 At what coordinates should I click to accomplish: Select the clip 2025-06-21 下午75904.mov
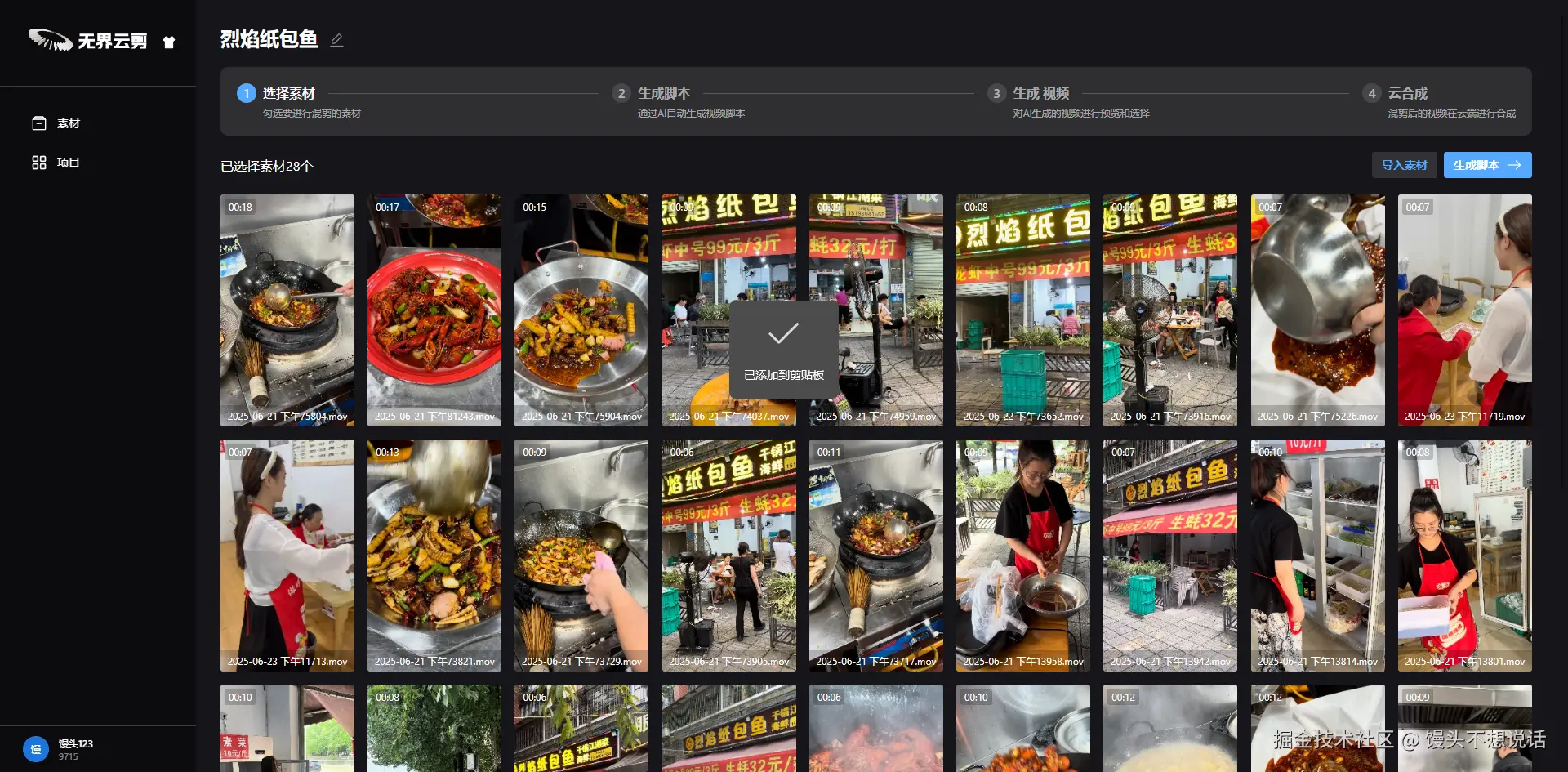581,310
